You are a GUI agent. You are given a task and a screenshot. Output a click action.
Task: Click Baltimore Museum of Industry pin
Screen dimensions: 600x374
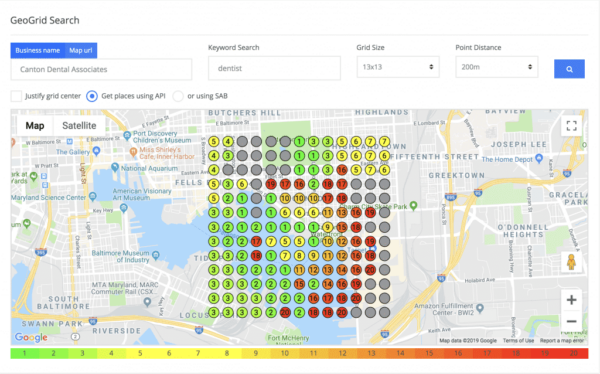click(156, 255)
